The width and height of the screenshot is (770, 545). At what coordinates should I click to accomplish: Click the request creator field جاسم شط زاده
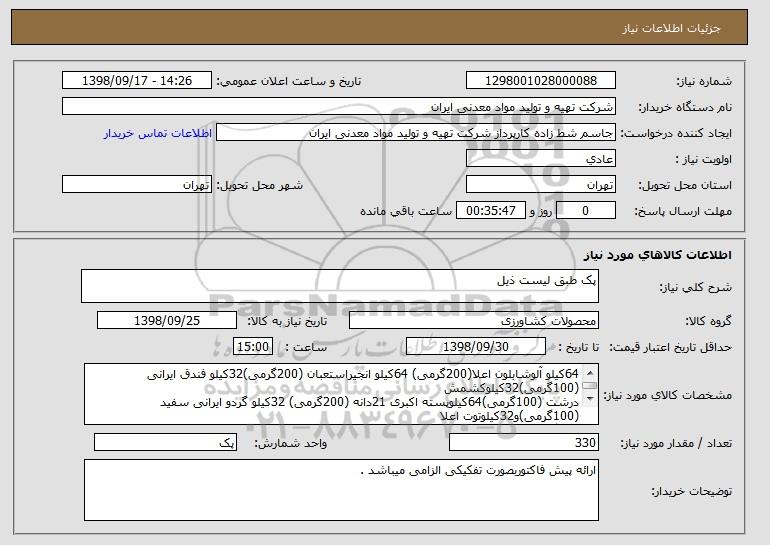tap(416, 133)
